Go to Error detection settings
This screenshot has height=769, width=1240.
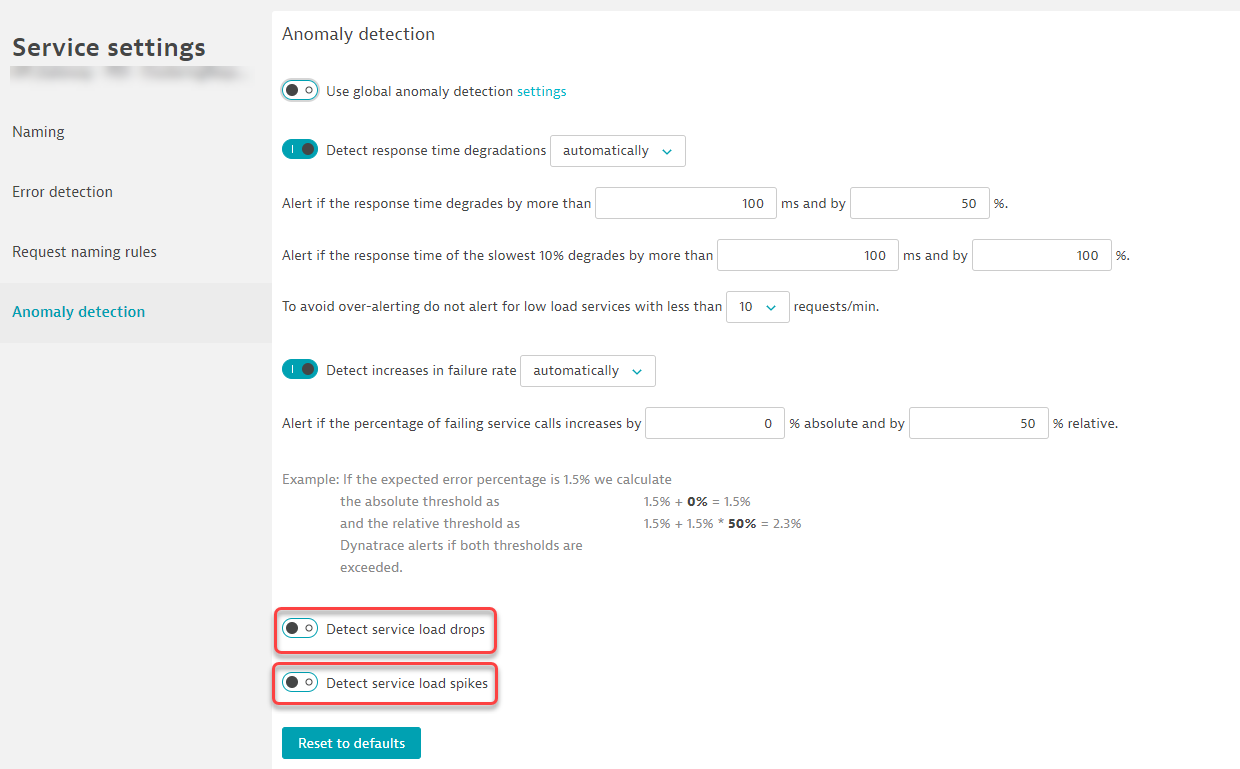coord(62,192)
